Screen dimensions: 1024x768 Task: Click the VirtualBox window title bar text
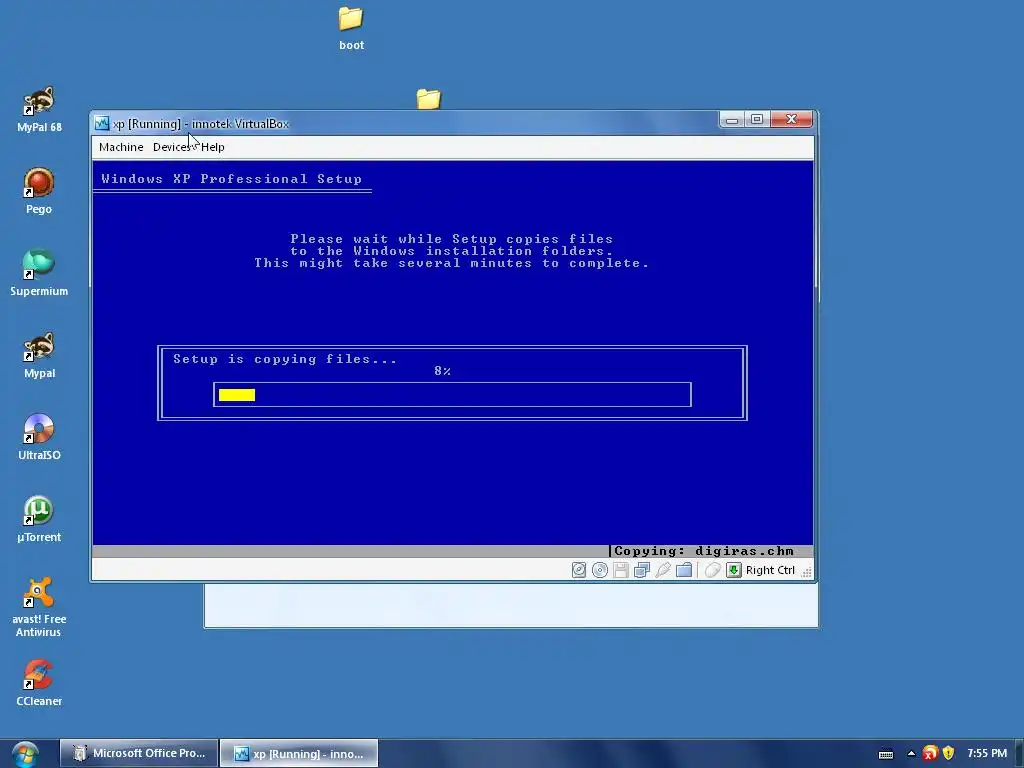click(x=200, y=123)
